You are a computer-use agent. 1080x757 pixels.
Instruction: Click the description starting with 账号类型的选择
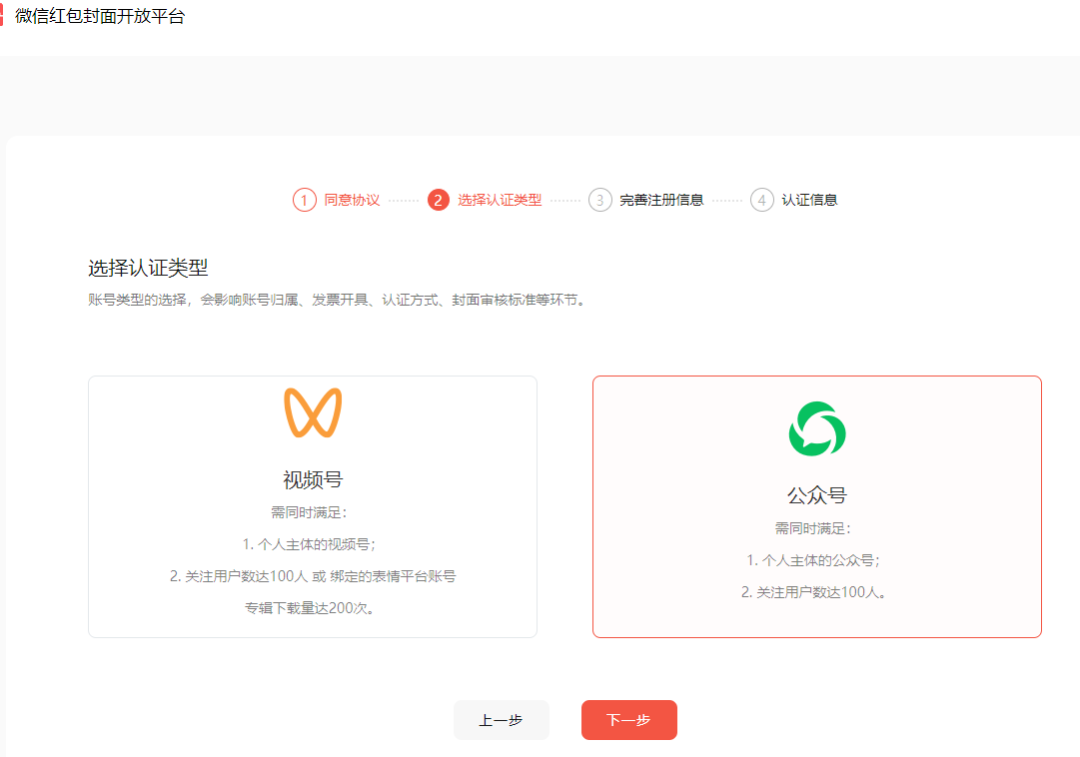click(336, 300)
